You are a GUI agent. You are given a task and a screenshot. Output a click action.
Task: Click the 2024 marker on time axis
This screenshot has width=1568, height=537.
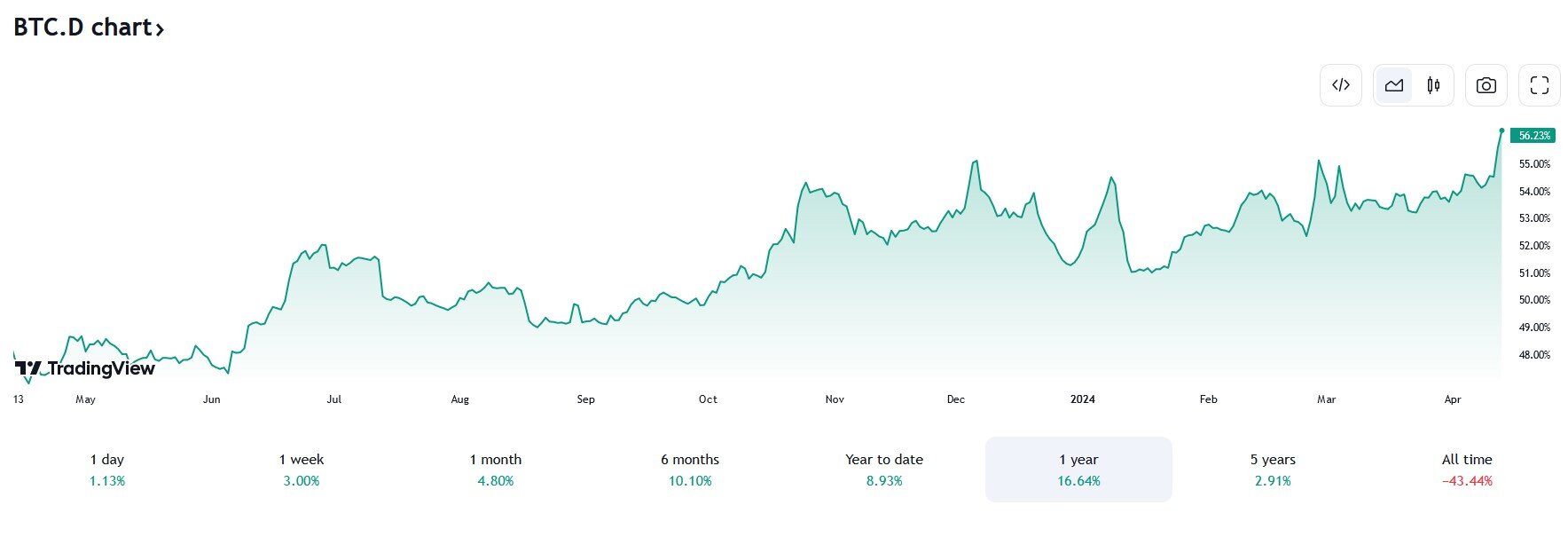(1082, 399)
